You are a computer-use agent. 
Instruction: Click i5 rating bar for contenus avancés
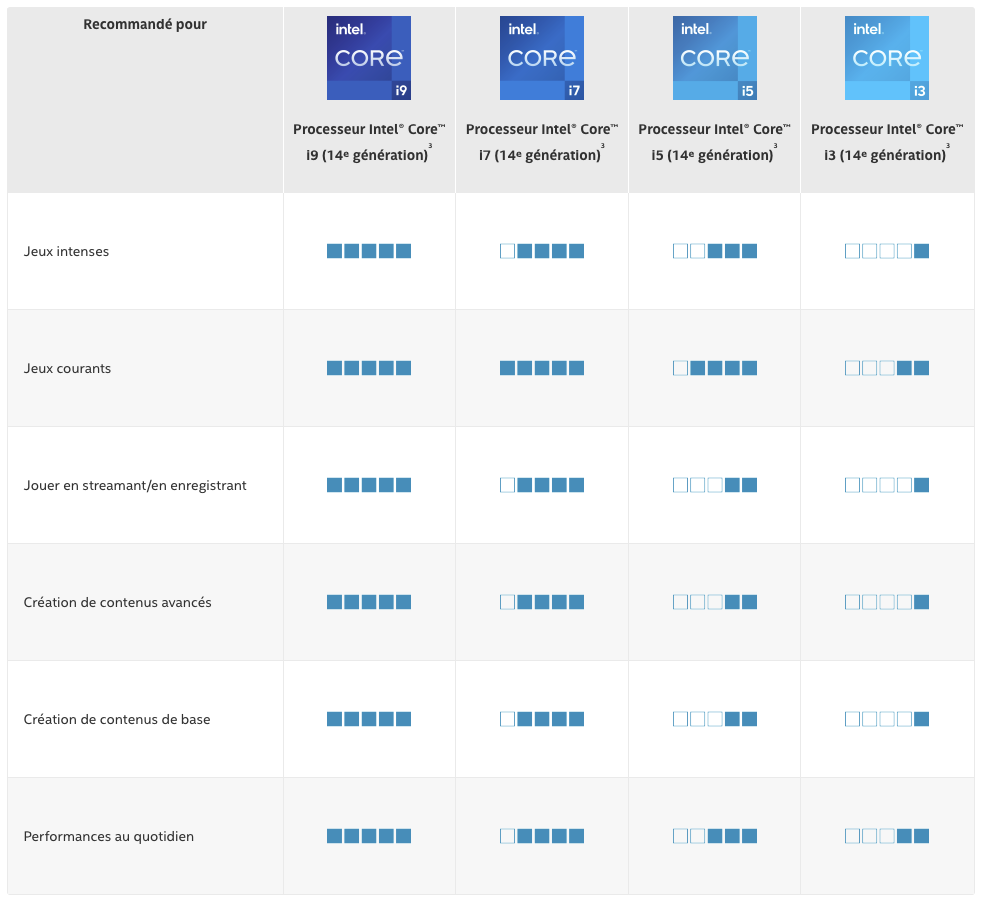pyautogui.click(x=714, y=602)
